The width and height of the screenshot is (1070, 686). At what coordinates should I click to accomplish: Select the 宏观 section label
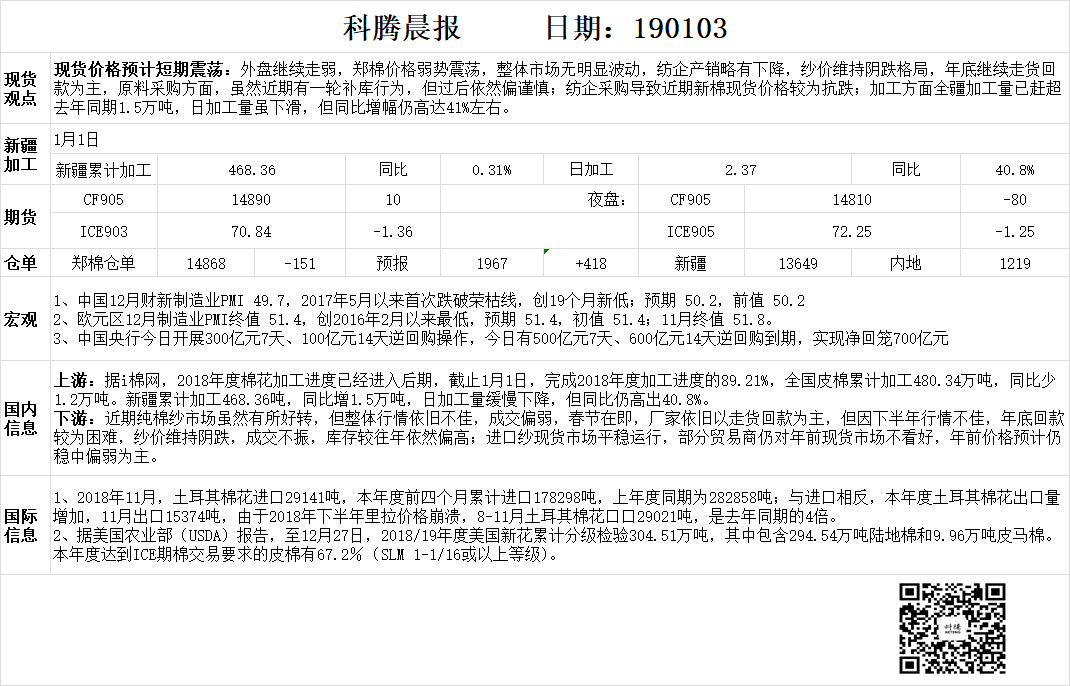pos(22,320)
